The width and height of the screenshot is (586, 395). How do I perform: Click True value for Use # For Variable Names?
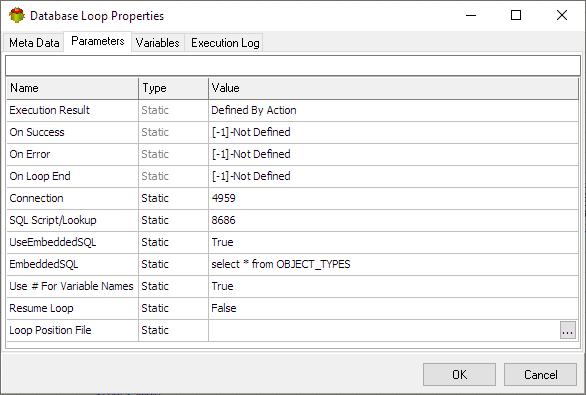(222, 286)
